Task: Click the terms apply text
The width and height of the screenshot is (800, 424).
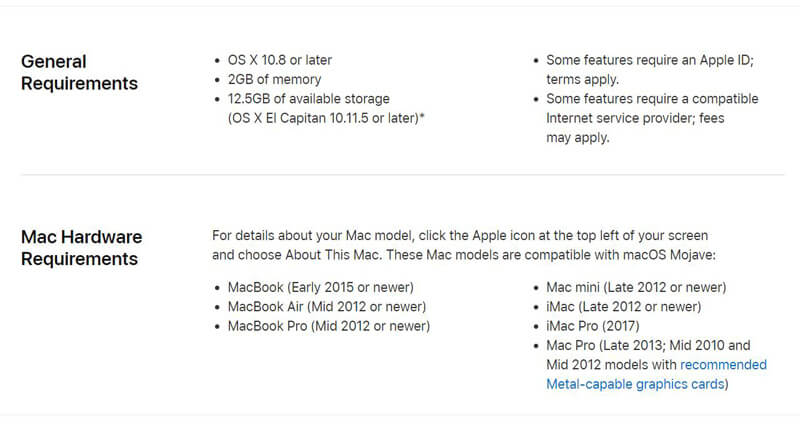Action: (582, 80)
